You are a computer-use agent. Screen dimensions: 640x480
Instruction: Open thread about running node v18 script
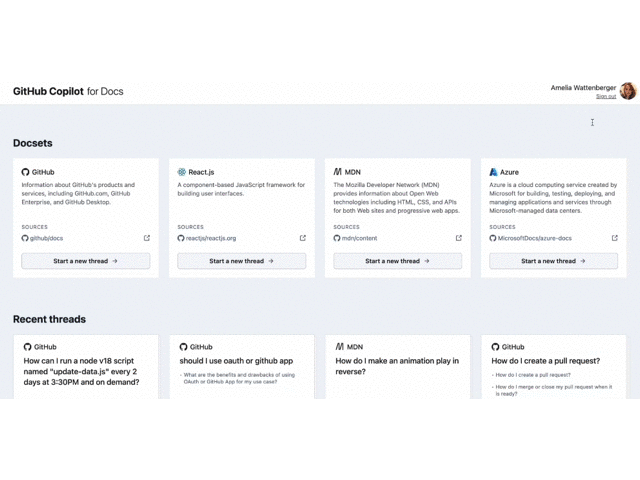coord(81,371)
